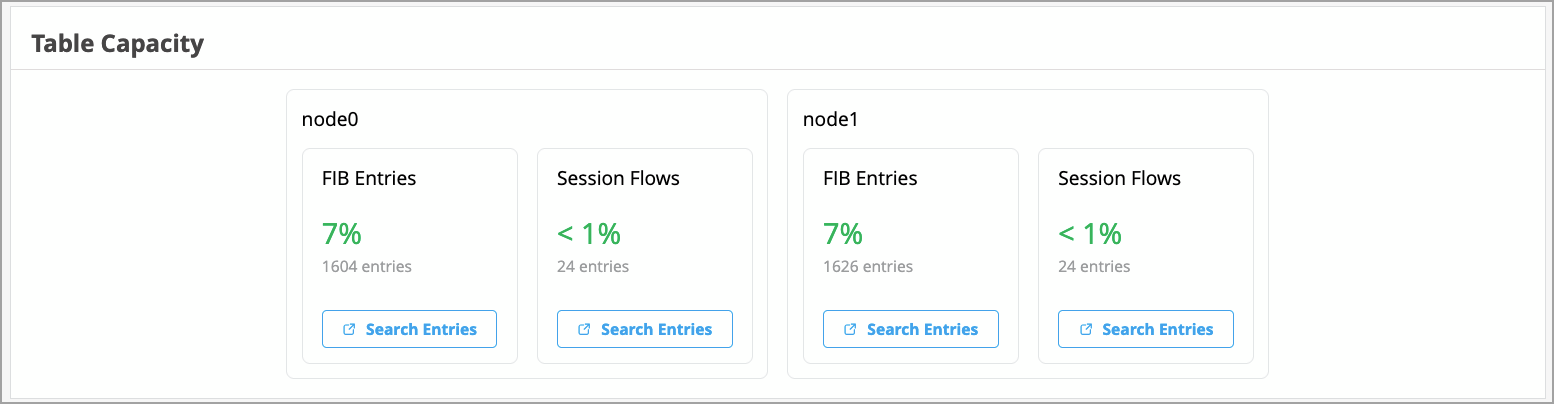The width and height of the screenshot is (1554, 404).
Task: Search Entries for node1 Session Flows
Action: (x=1146, y=329)
